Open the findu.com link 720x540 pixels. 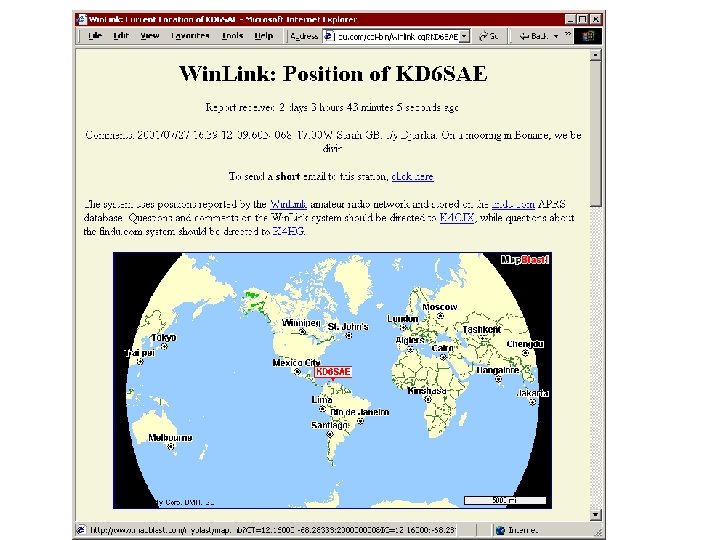click(513, 204)
